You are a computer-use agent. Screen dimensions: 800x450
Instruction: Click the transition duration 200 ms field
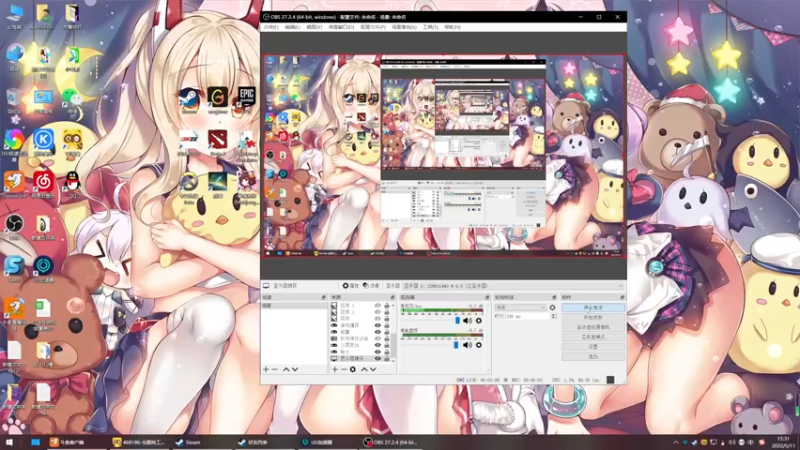coord(527,316)
